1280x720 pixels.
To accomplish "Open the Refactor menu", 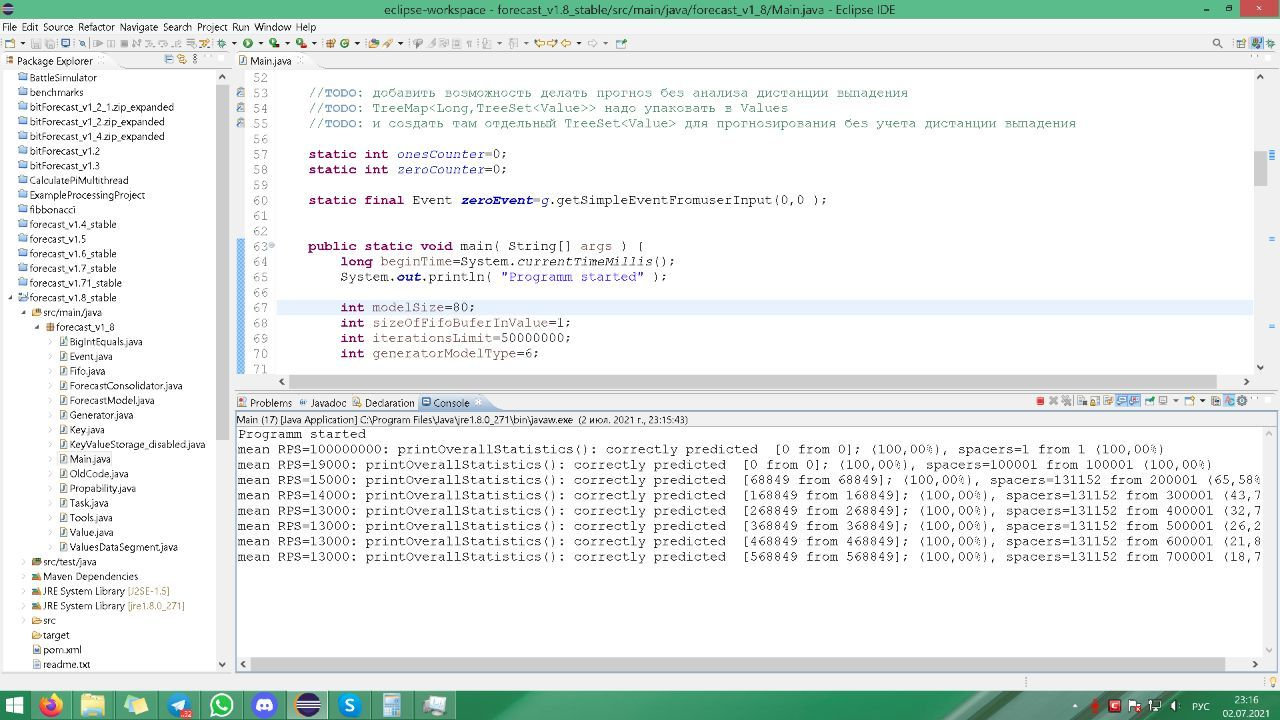I will point(96,27).
